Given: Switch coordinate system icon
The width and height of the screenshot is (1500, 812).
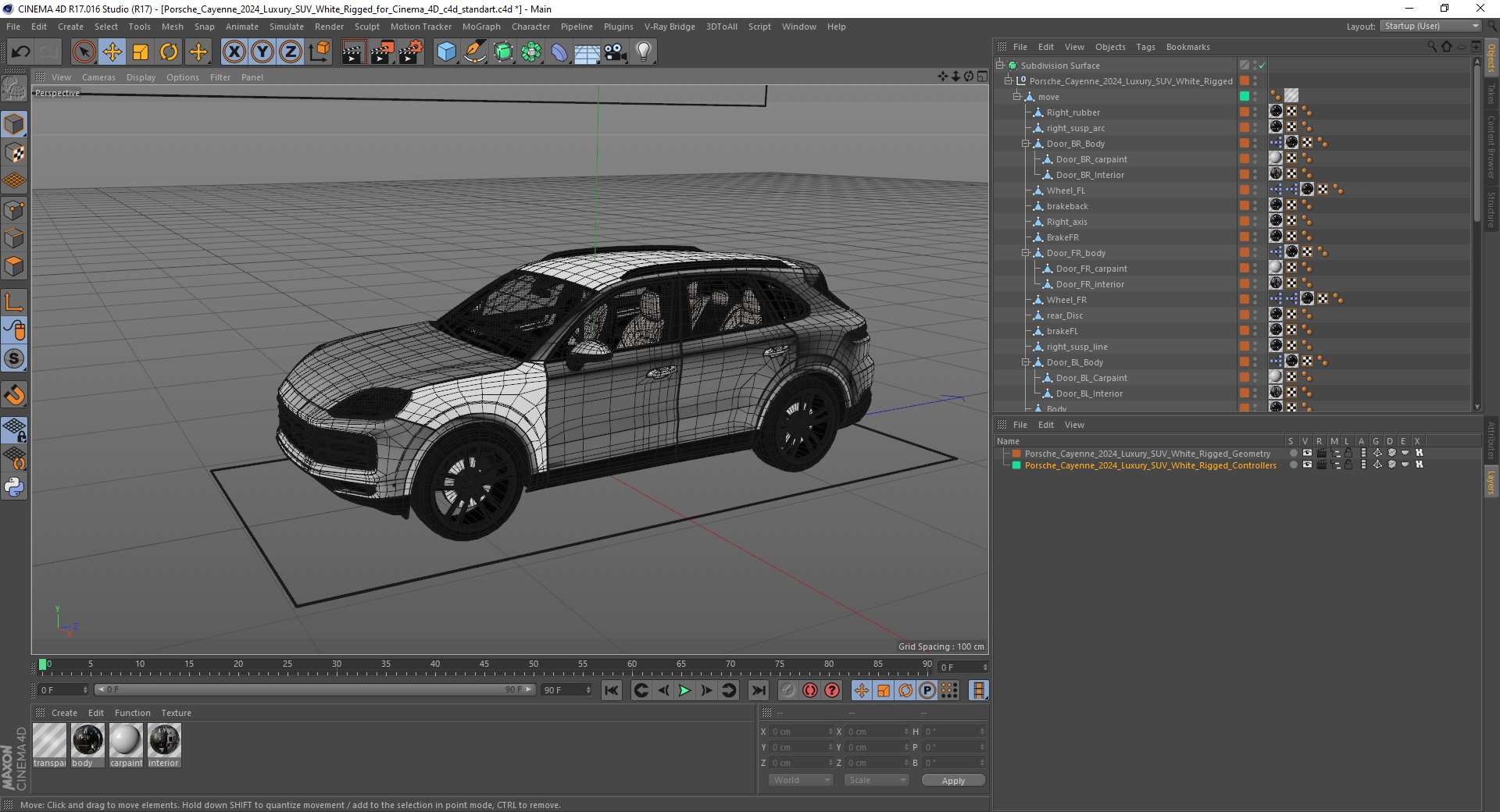Looking at the screenshot, I should (319, 52).
